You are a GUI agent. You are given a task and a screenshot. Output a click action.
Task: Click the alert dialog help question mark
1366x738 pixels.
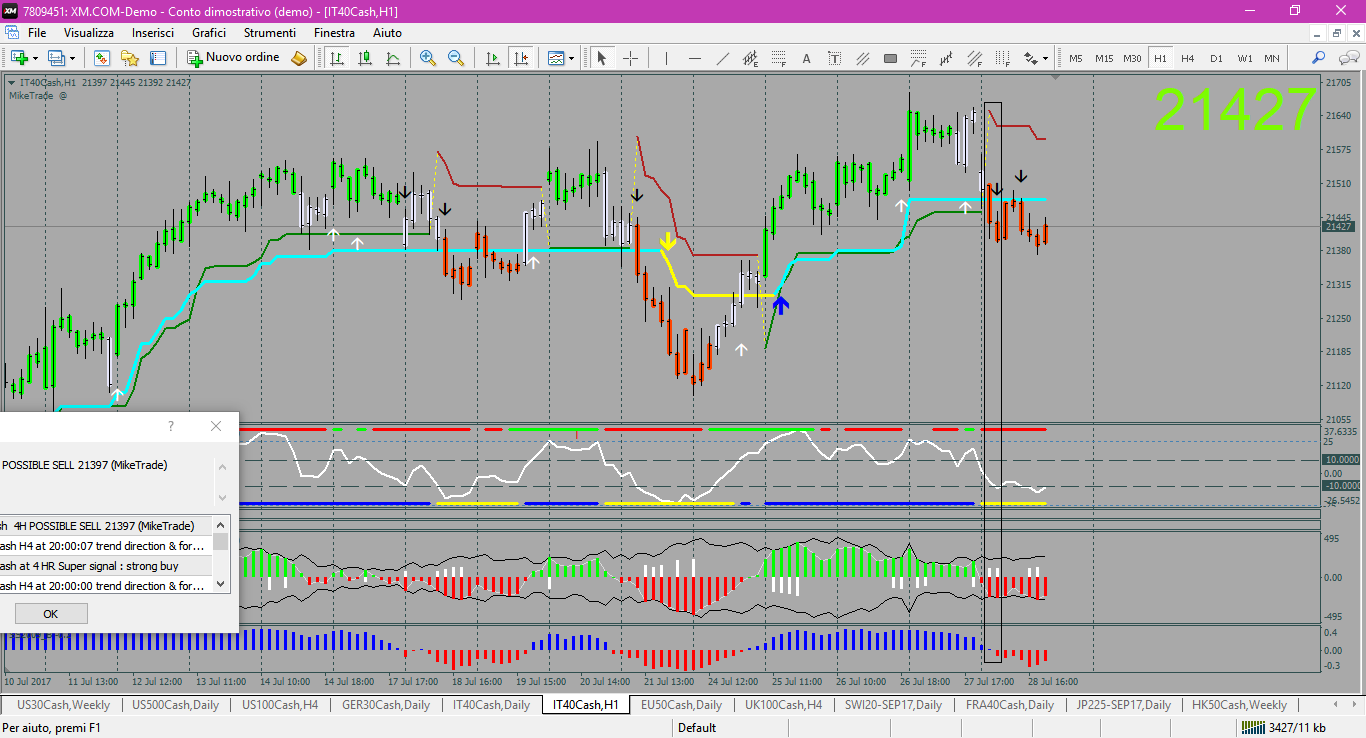pyautogui.click(x=171, y=426)
